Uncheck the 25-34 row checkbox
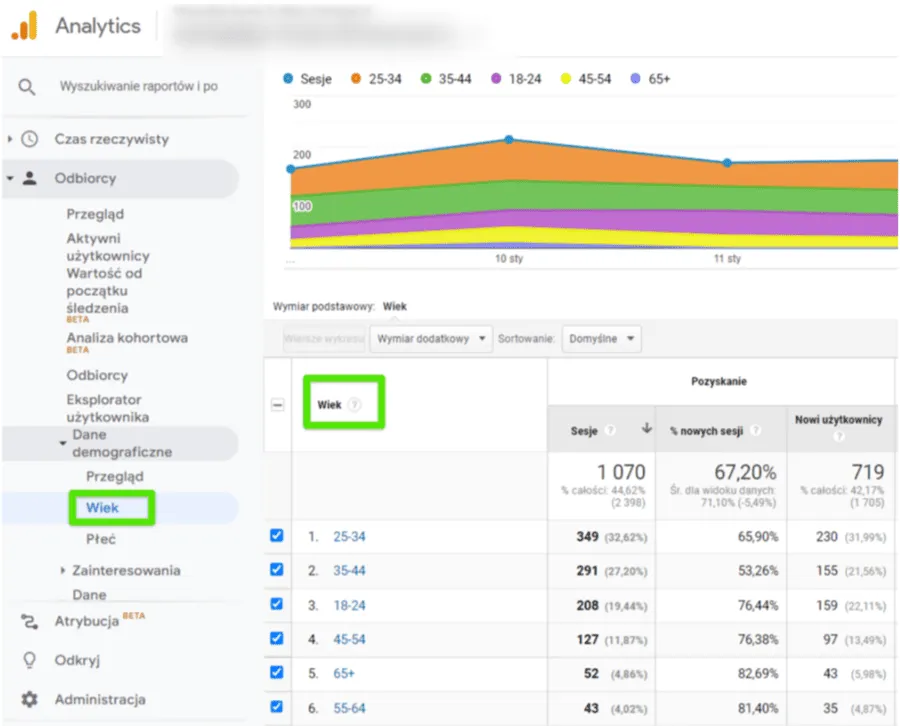 pos(277,535)
